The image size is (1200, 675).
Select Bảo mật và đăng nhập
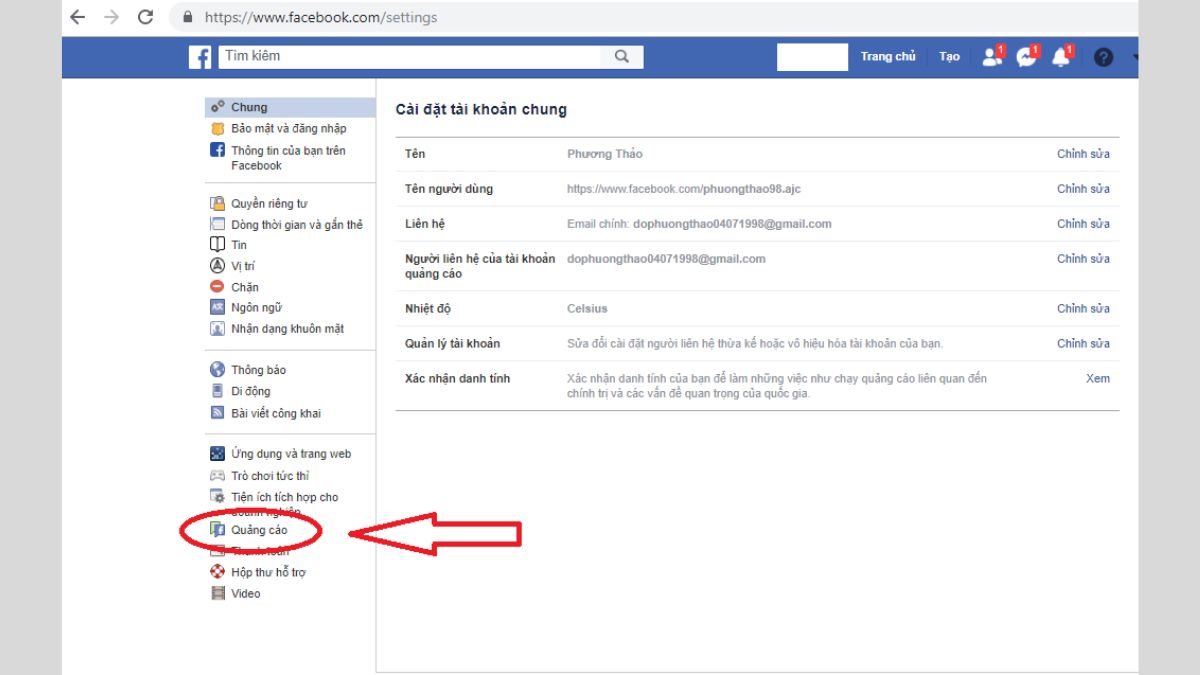tap(288, 128)
